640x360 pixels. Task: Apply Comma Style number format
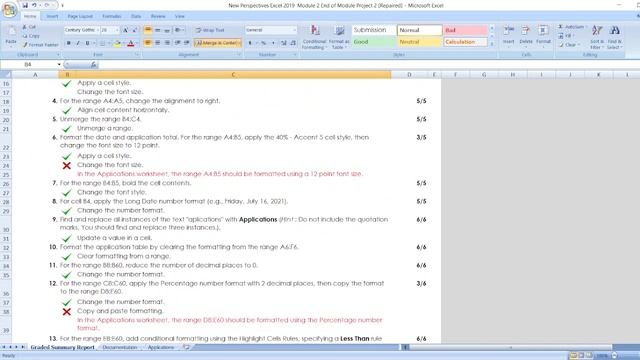273,43
